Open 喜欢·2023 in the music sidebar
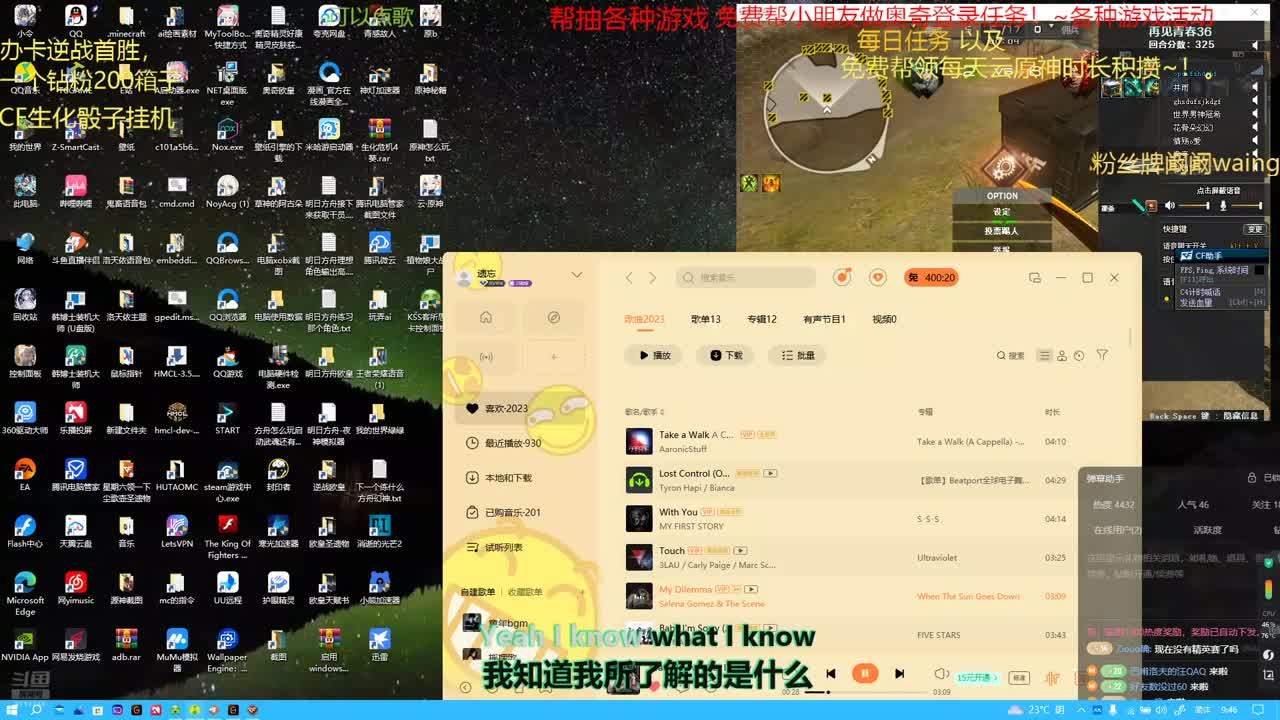 click(520, 408)
